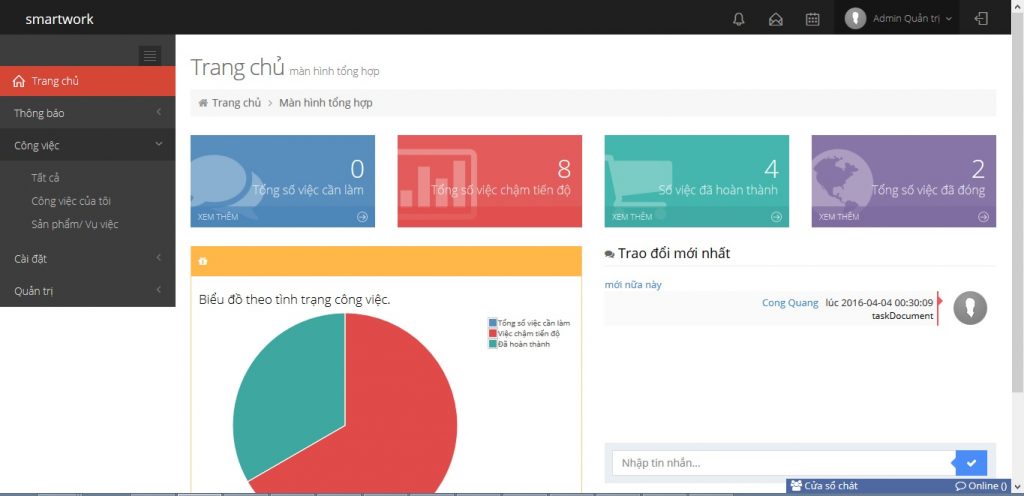The width and height of the screenshot is (1024, 496).
Task: Click the taskDocument text in chat
Action: pyautogui.click(x=903, y=316)
